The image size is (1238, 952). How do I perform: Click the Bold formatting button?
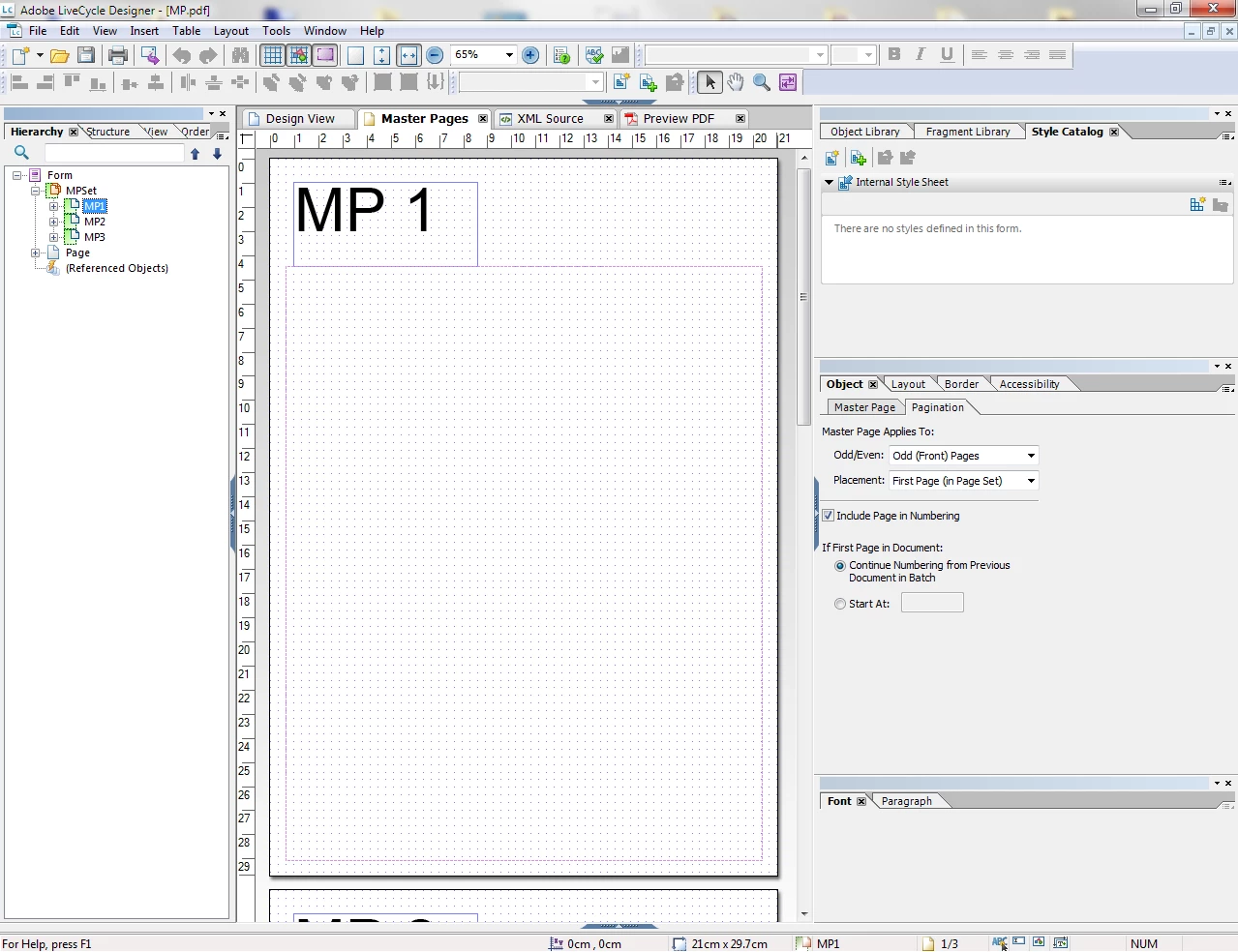pos(894,55)
